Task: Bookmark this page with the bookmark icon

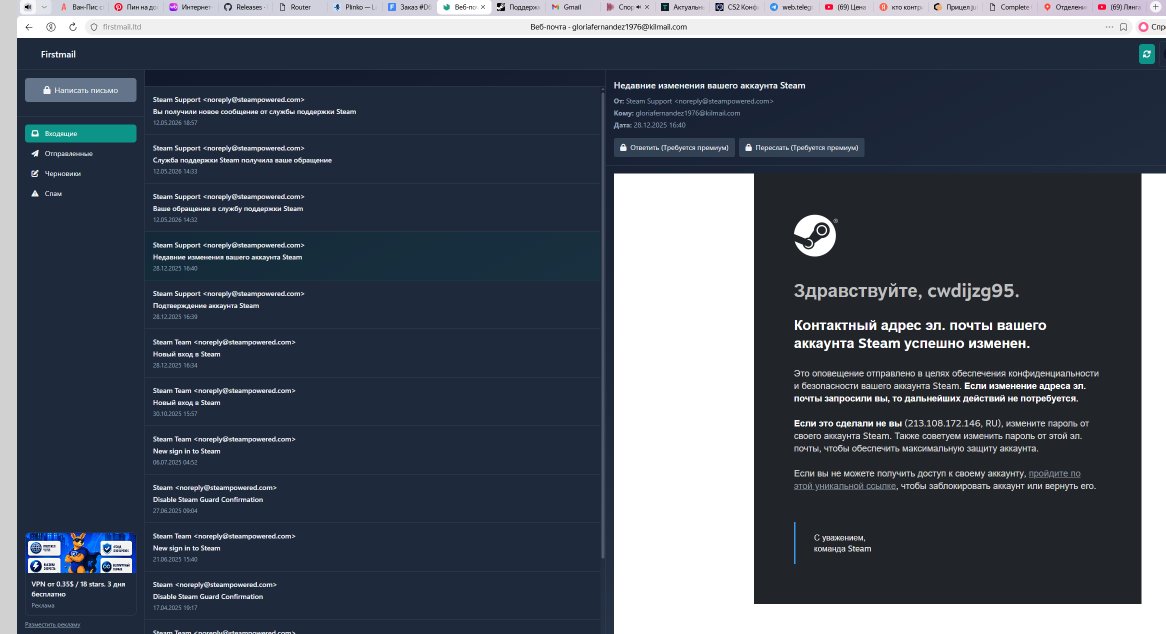Action: pos(1124,27)
